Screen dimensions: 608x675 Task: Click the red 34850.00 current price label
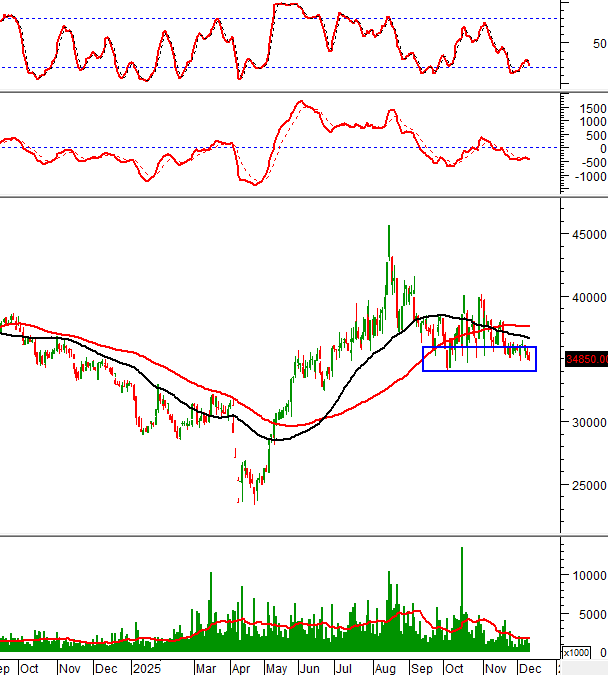(x=586, y=360)
